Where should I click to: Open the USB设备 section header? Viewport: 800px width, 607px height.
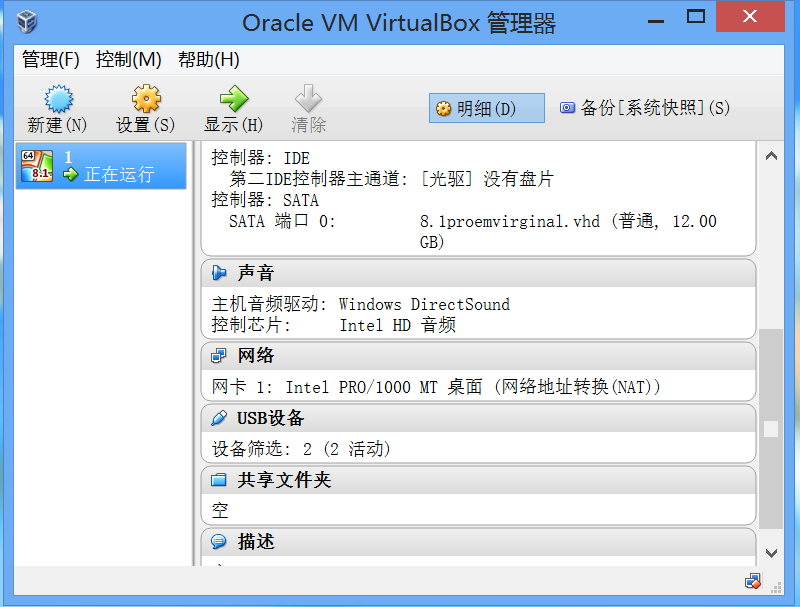[x=479, y=418]
